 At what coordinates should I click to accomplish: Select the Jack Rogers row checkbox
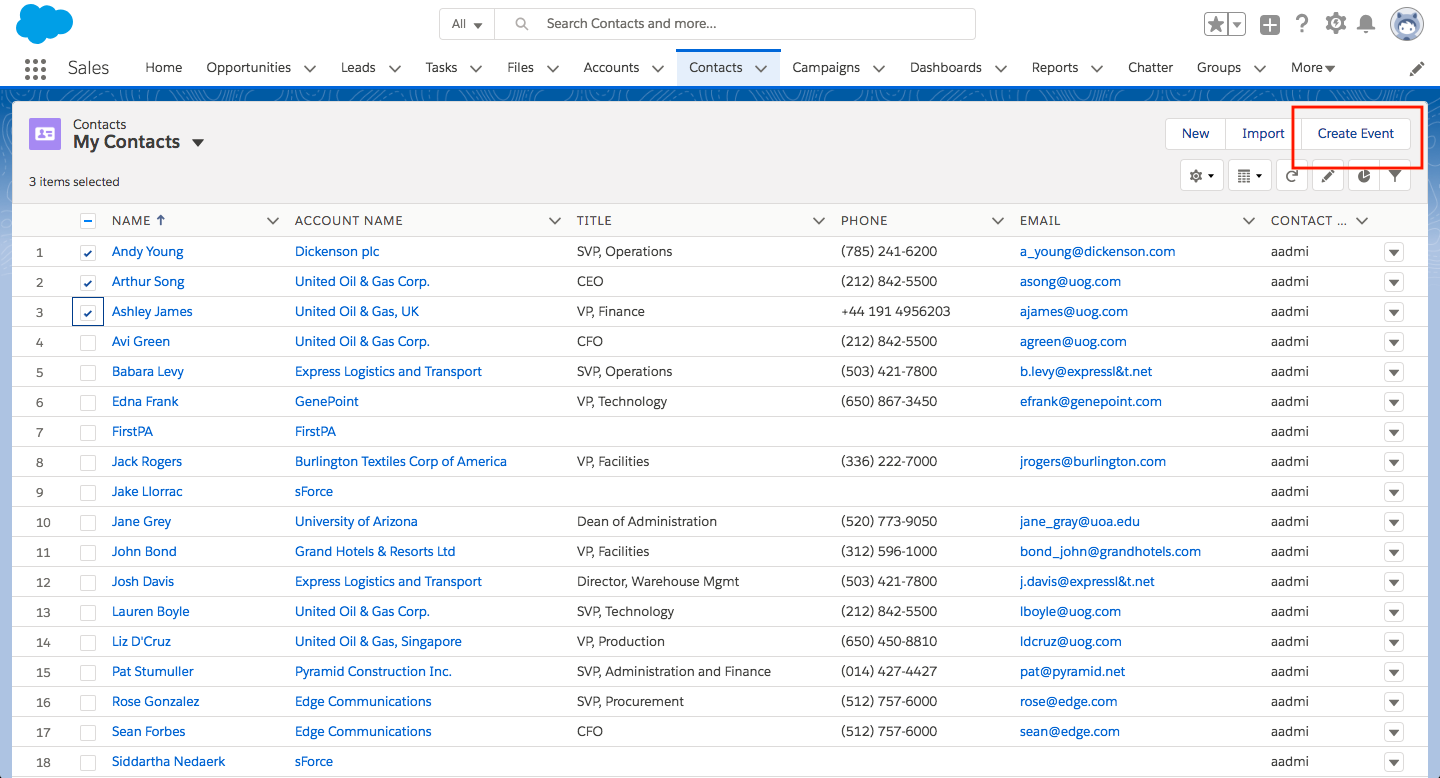click(x=88, y=462)
